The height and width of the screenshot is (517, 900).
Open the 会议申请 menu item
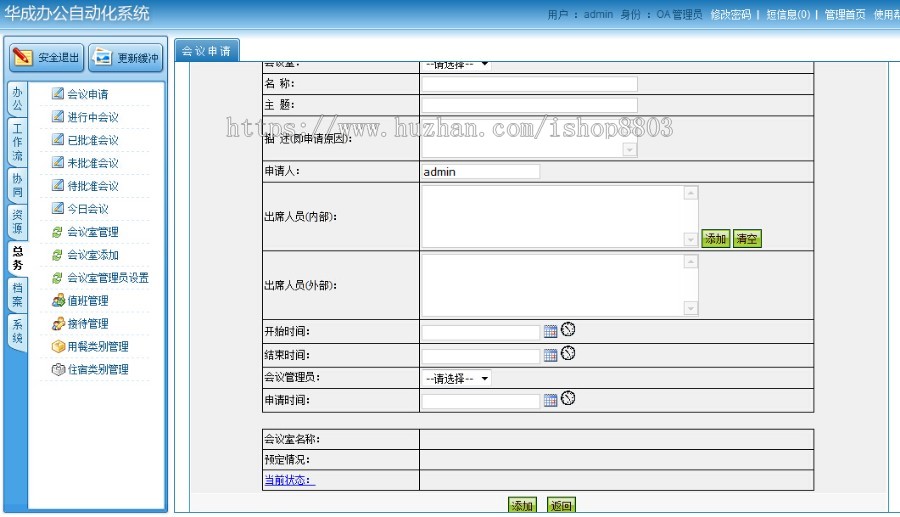87,94
